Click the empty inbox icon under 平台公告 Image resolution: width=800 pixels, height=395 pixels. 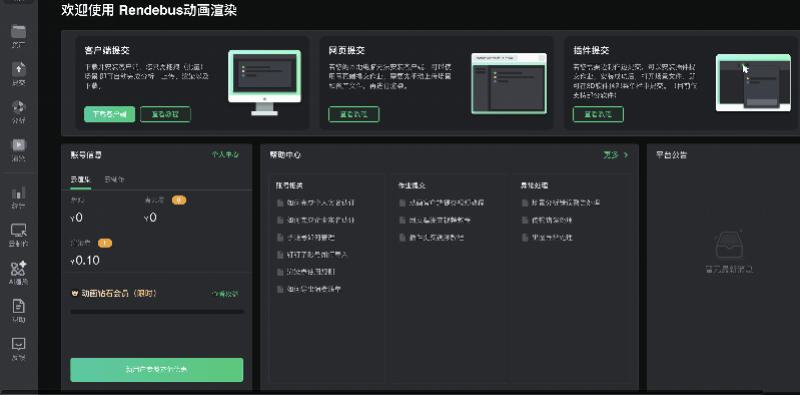[729, 244]
